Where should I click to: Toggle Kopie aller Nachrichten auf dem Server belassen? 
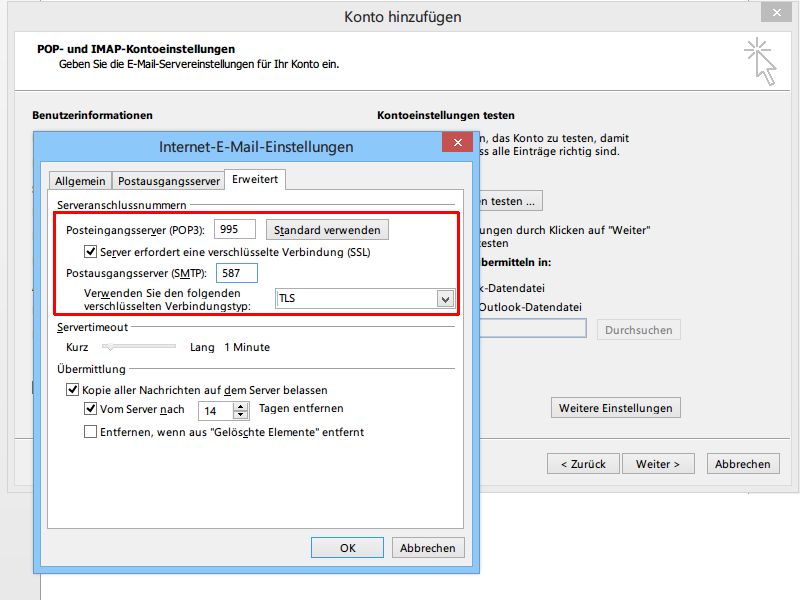tap(72, 390)
